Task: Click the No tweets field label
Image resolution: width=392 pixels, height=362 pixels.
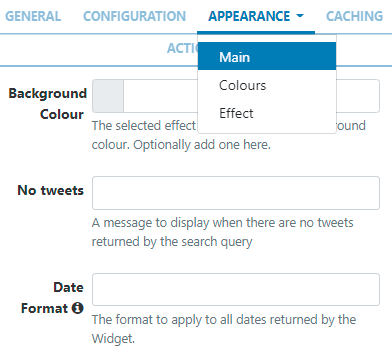Action: click(50, 190)
